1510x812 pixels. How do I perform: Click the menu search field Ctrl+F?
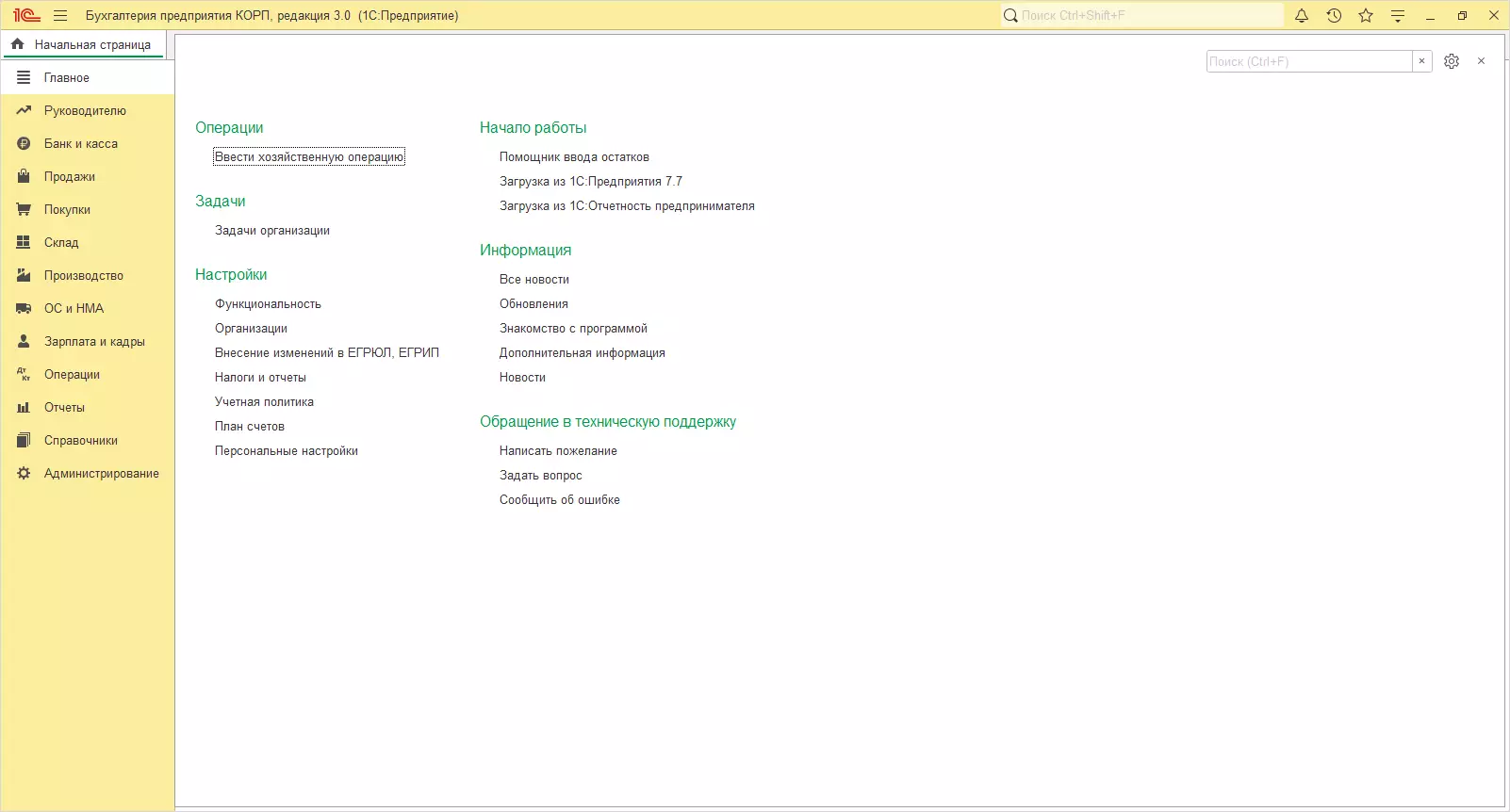click(1309, 61)
